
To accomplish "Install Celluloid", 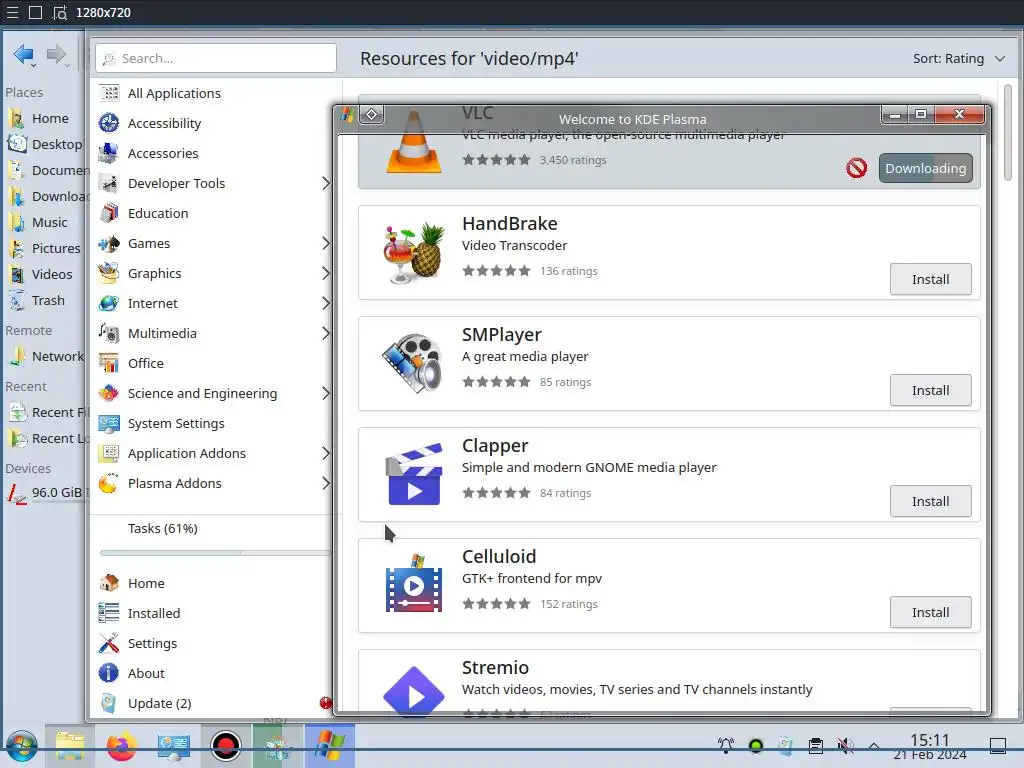I will [x=930, y=612].
